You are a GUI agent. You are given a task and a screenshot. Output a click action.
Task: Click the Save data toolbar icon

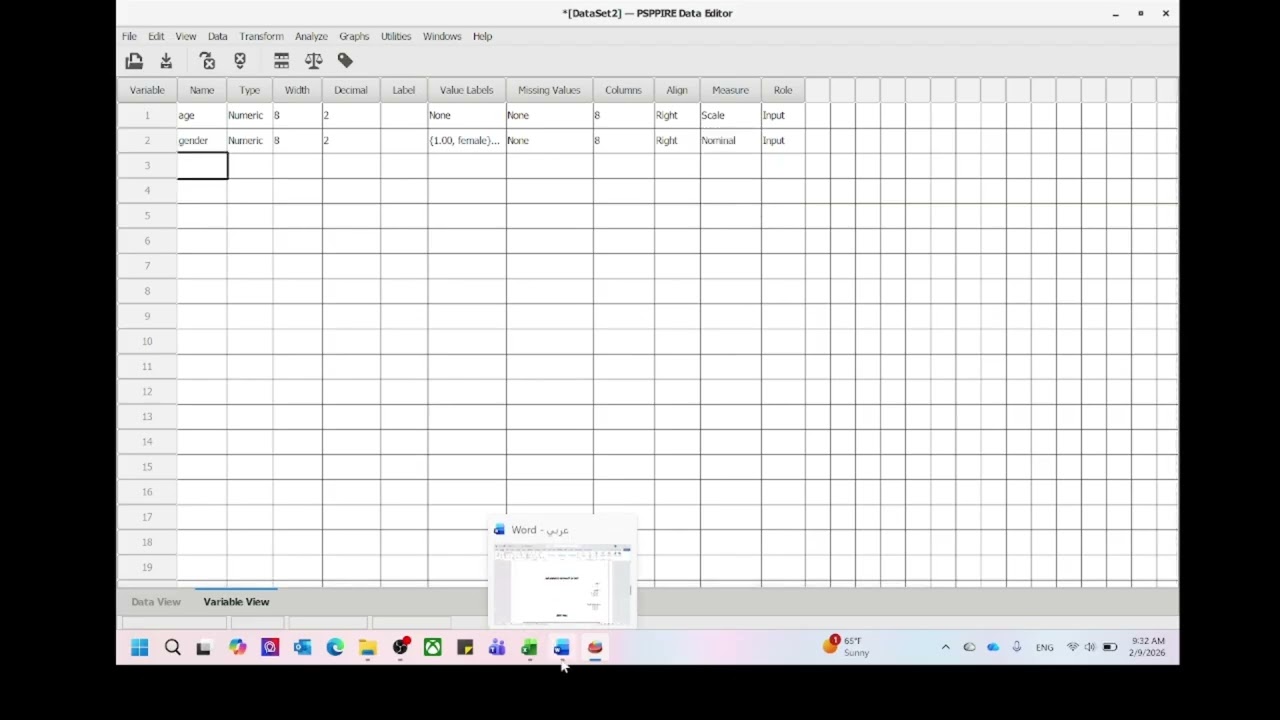click(x=166, y=62)
